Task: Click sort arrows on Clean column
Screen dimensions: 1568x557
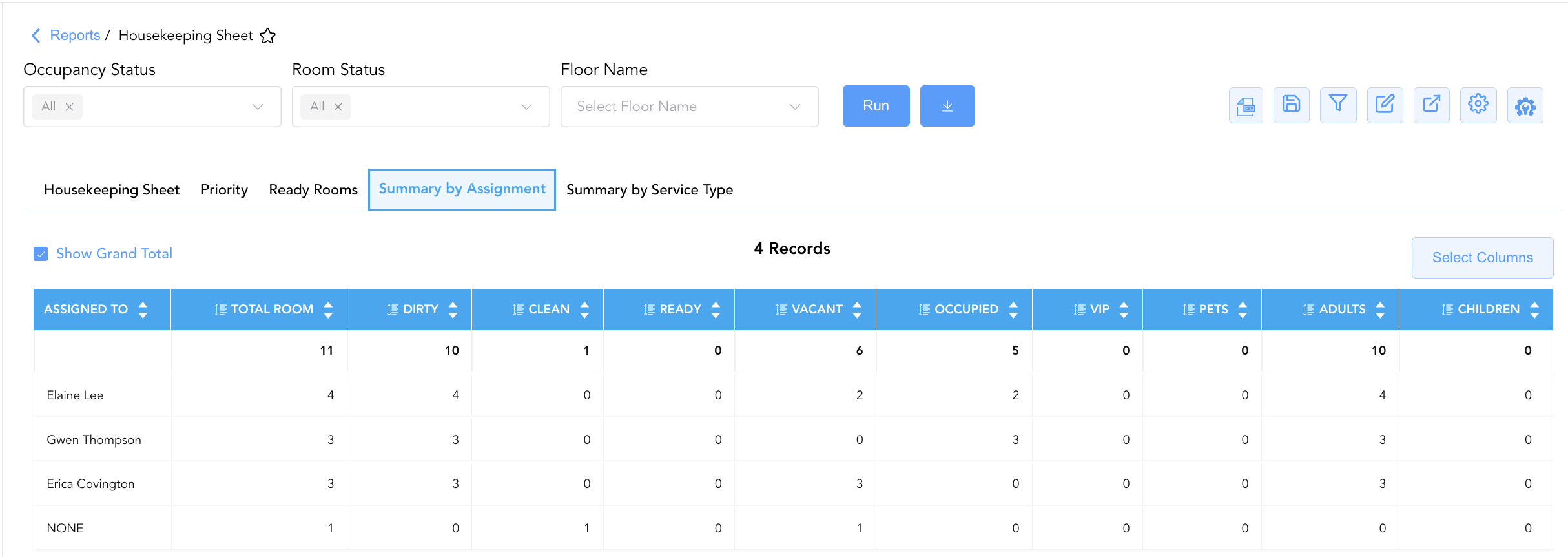Action: 584,310
